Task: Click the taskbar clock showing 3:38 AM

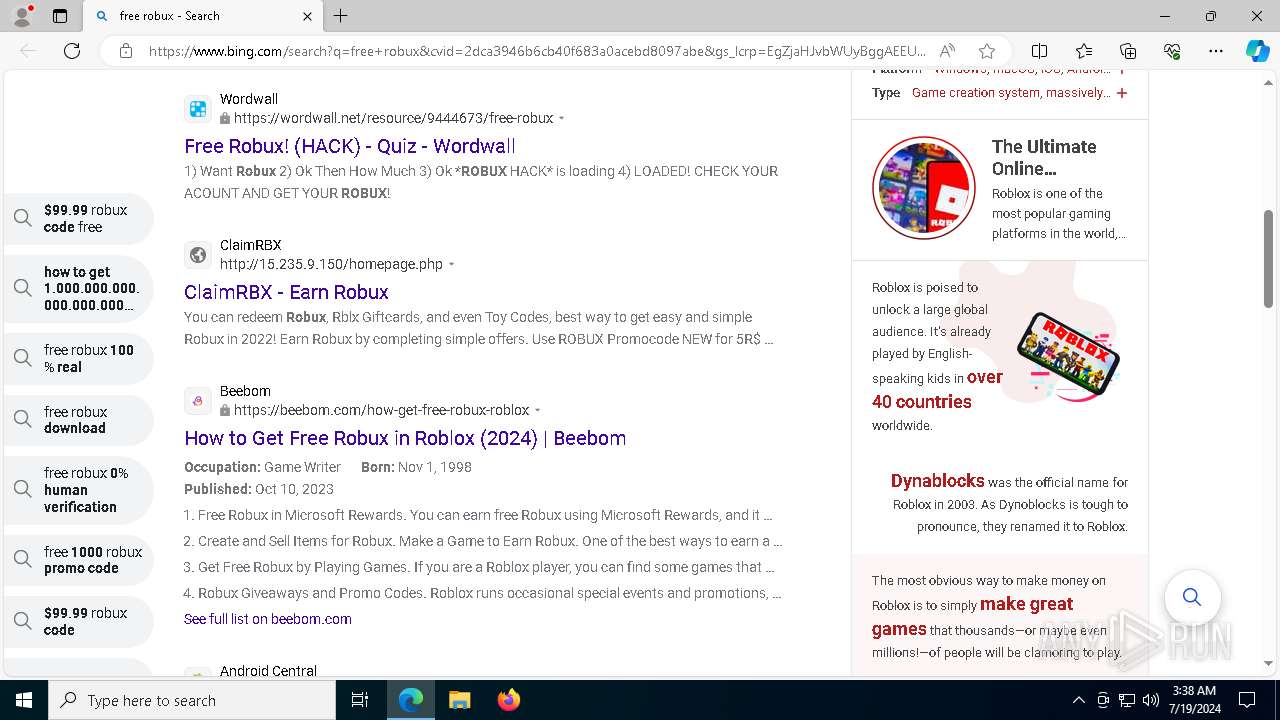Action: 1192,700
